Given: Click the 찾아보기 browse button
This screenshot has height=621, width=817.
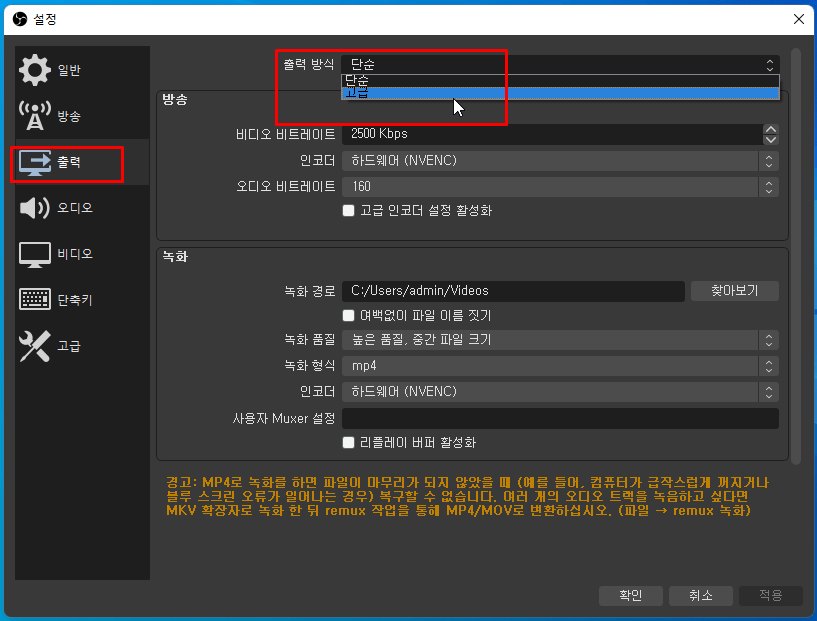Looking at the screenshot, I should tap(735, 291).
